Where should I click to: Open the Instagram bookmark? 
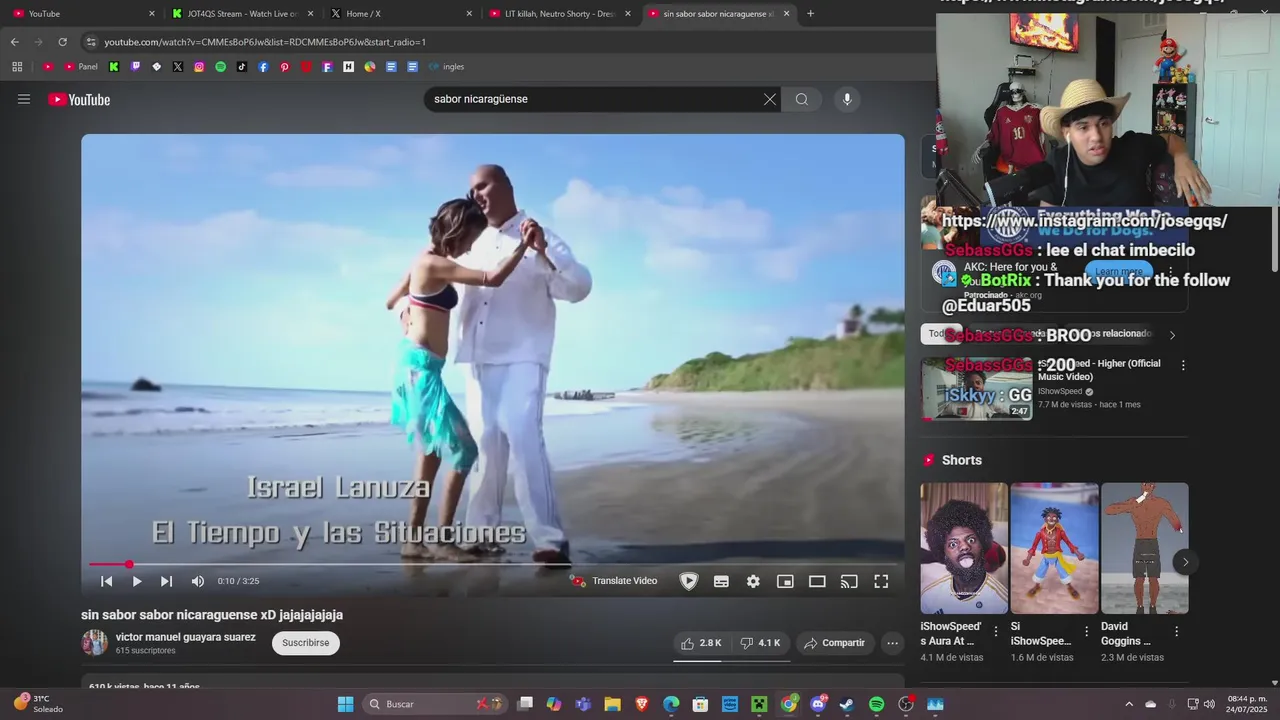[x=199, y=67]
